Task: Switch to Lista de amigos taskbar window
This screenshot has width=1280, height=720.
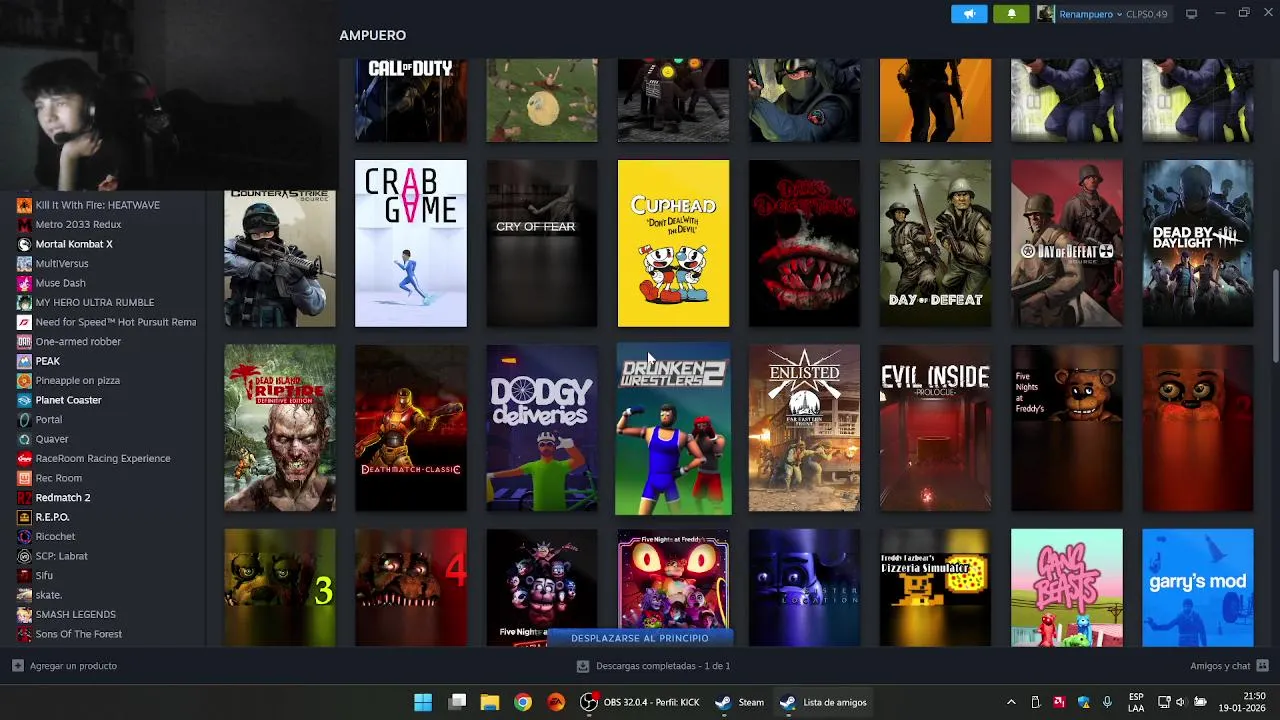Action: point(824,702)
